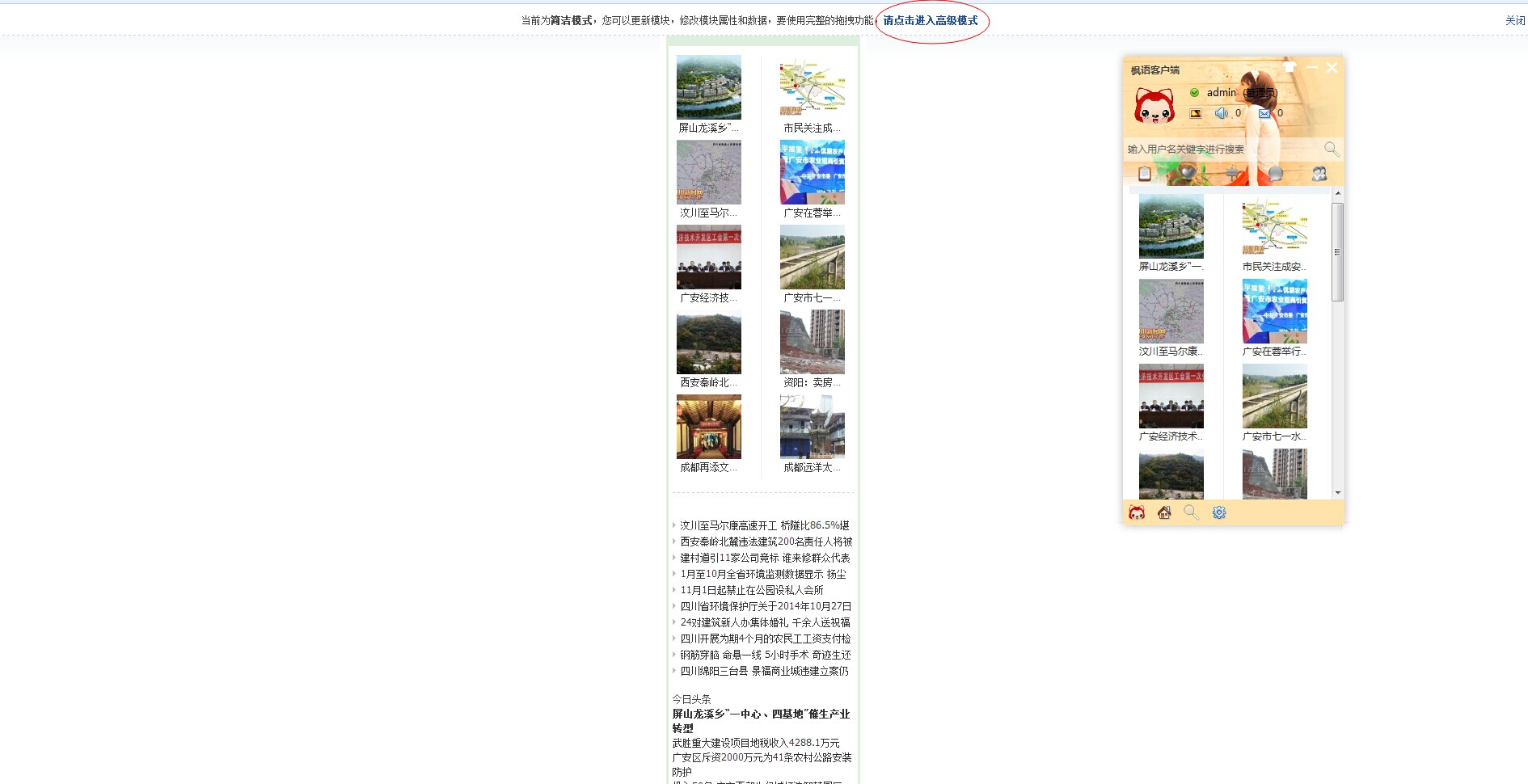Open the mail envelope icon in profile
Screen dimensions: 1528x784
pos(1264,113)
